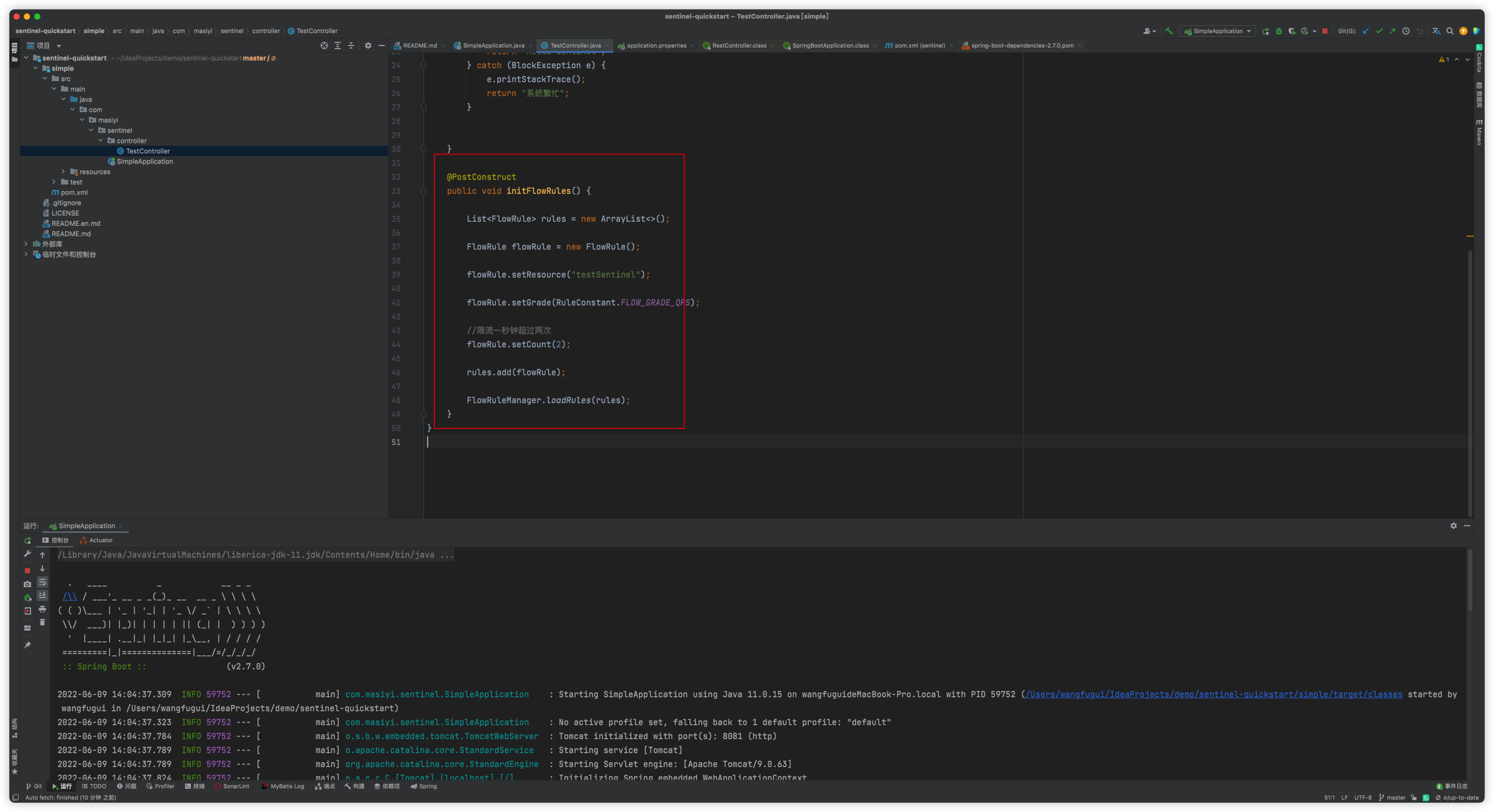Open Git history clock icon
This screenshot has width=1494, height=812.
[x=1406, y=31]
